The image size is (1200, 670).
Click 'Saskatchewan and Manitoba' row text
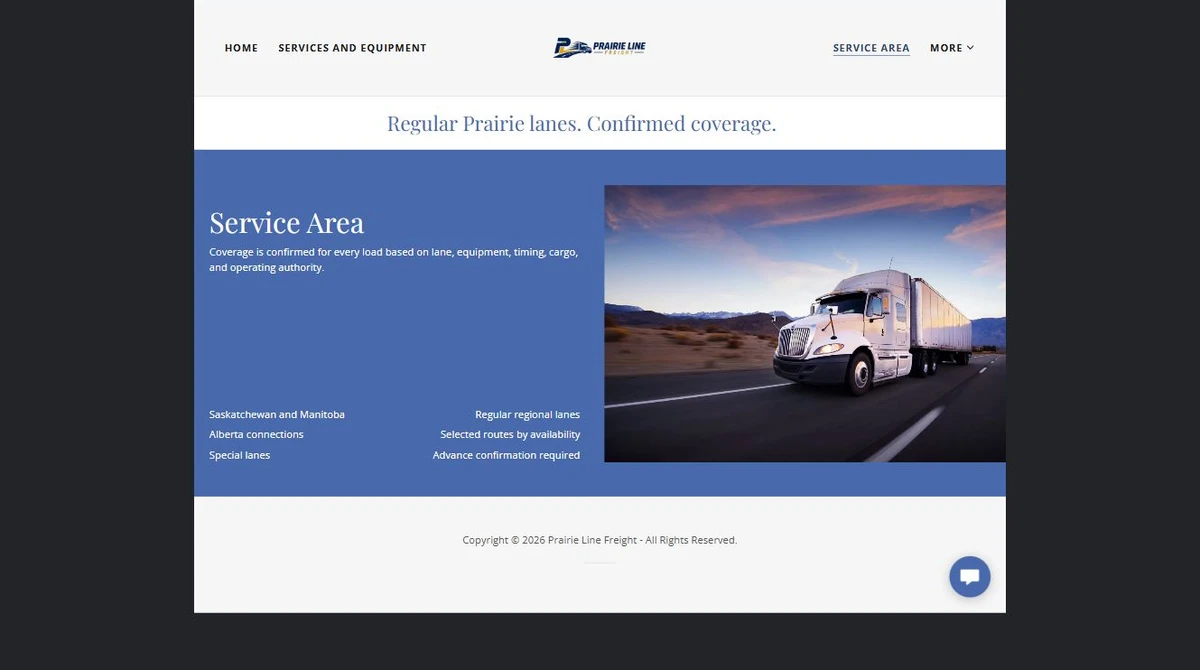pyautogui.click(x=277, y=415)
